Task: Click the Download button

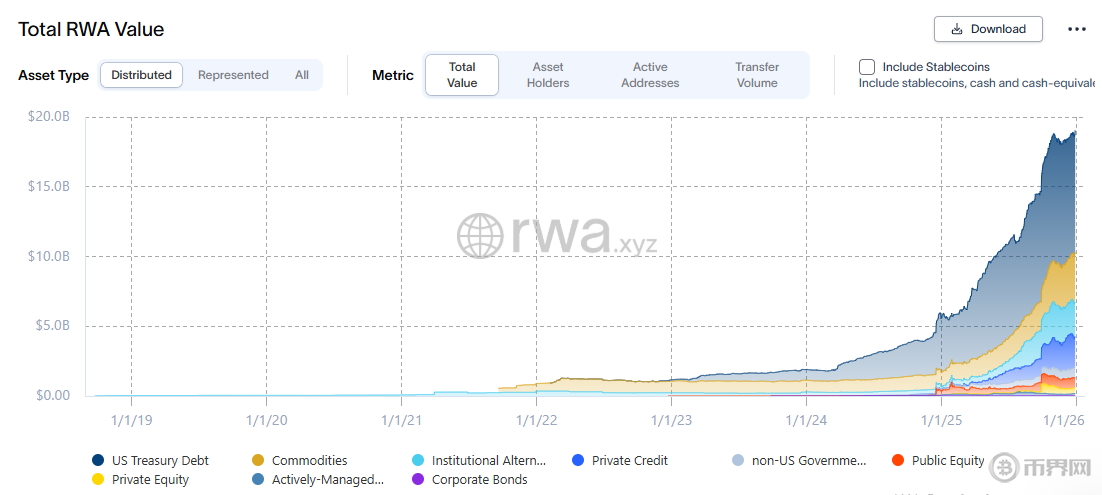Action: (x=988, y=29)
